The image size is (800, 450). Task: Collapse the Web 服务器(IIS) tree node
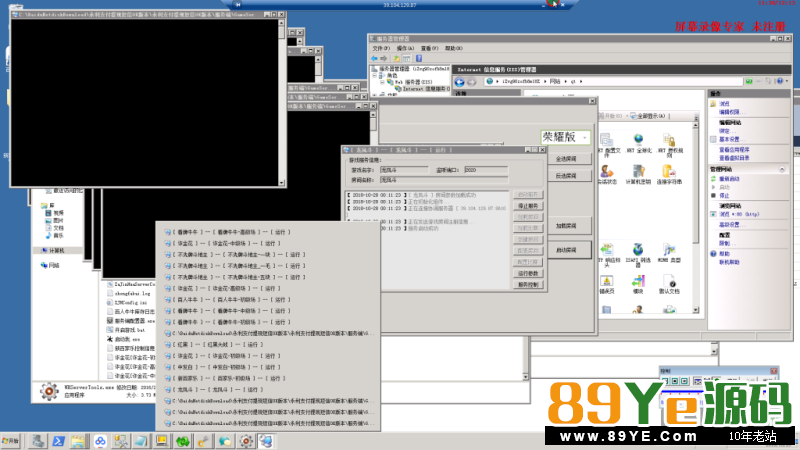click(x=382, y=82)
